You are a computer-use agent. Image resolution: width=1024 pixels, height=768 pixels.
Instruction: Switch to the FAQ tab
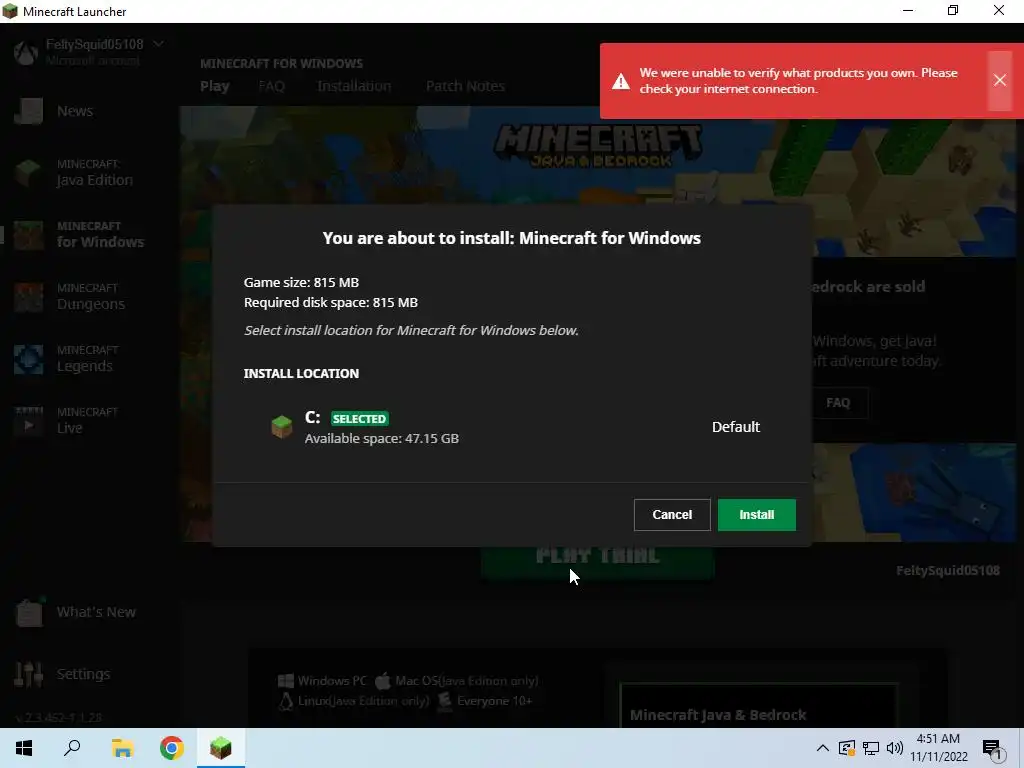click(272, 86)
